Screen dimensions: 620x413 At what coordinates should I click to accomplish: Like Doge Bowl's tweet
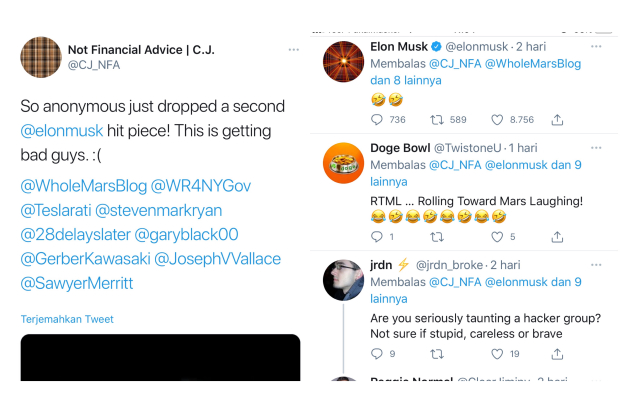pyautogui.click(x=497, y=237)
